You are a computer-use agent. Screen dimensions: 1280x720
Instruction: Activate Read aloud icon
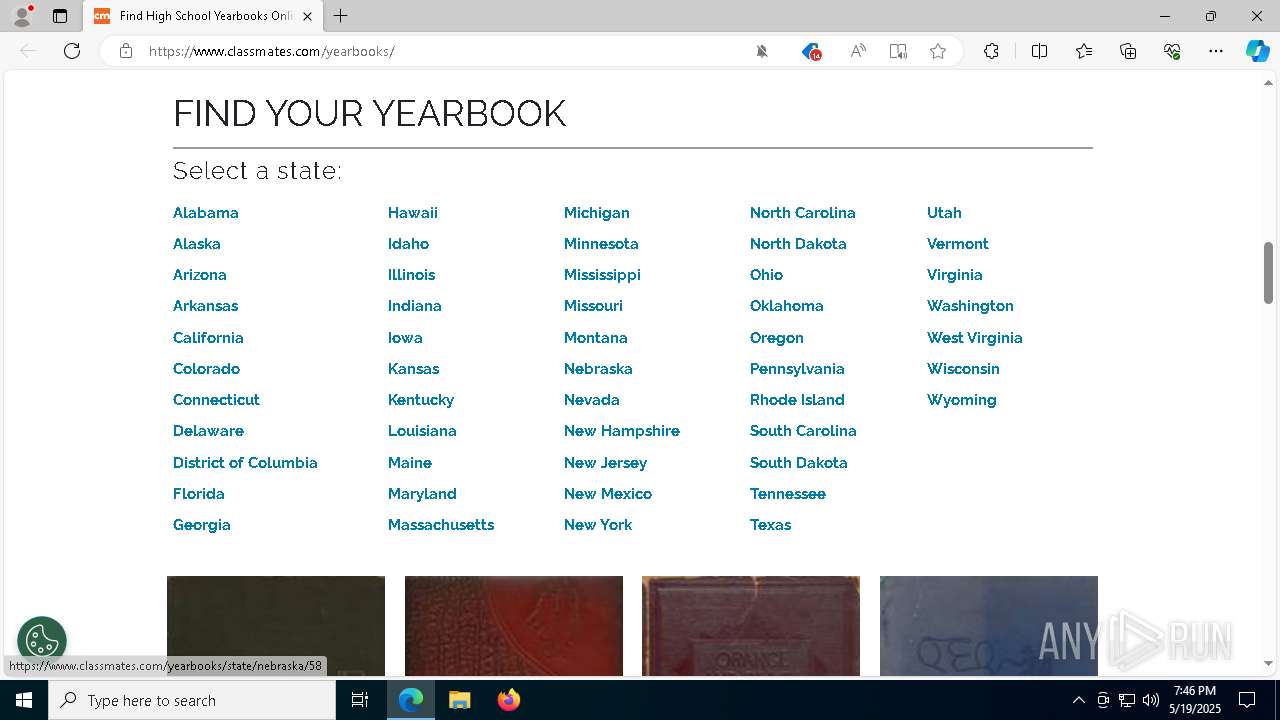pos(858,51)
